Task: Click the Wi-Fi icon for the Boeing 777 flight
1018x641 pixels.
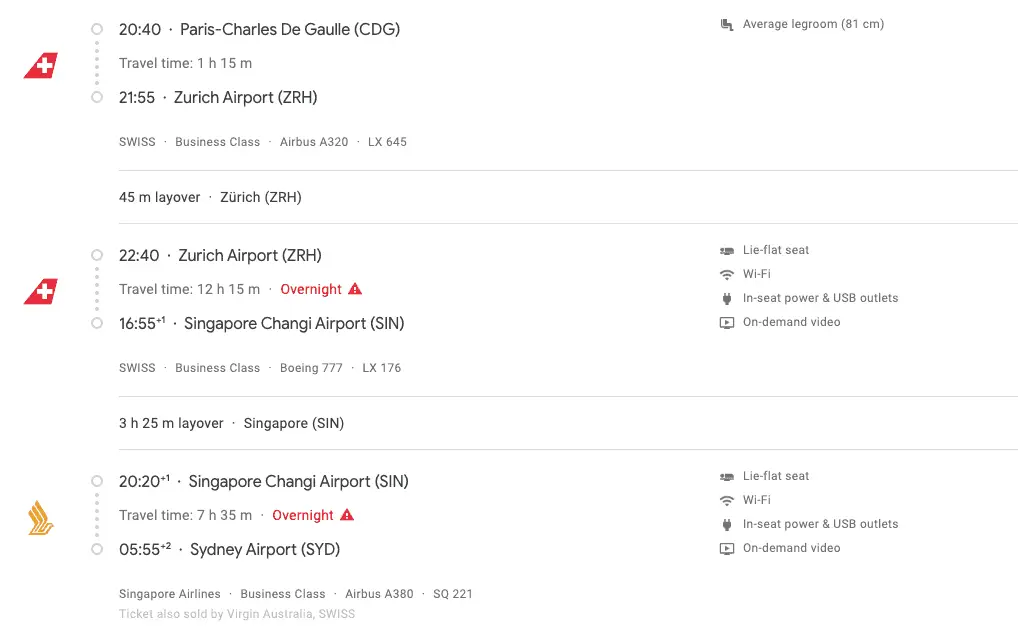Action: (726, 275)
